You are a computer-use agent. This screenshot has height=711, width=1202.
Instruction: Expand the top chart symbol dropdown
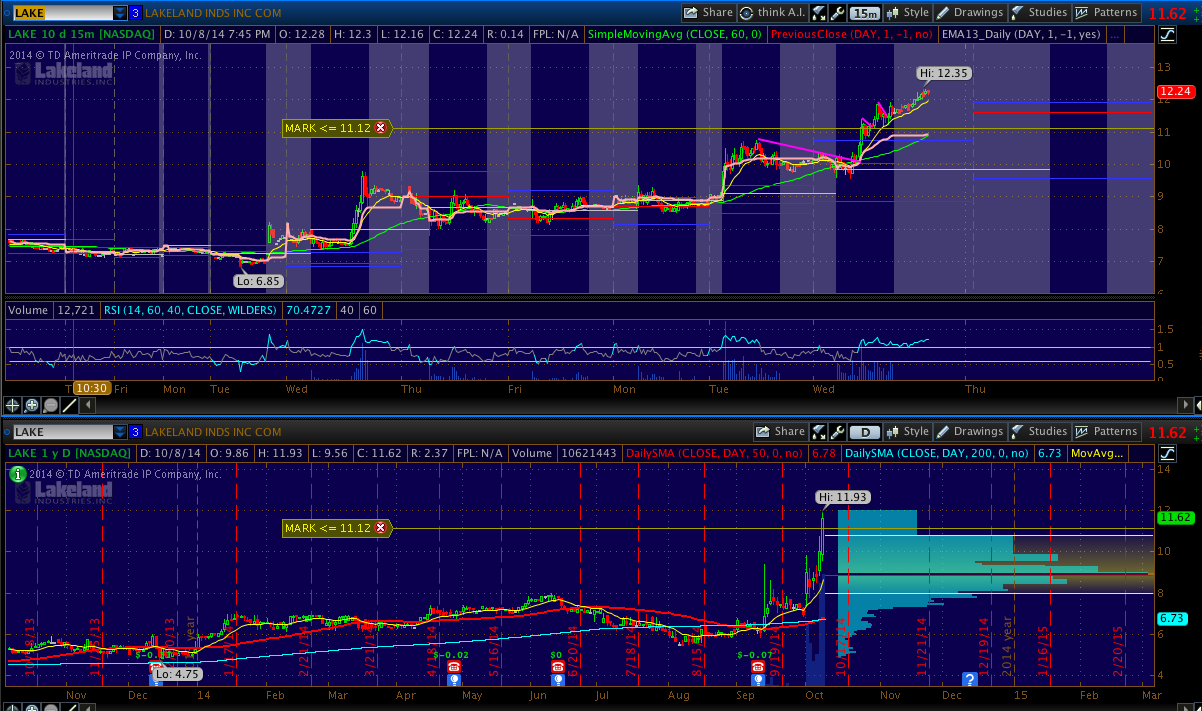[x=120, y=13]
